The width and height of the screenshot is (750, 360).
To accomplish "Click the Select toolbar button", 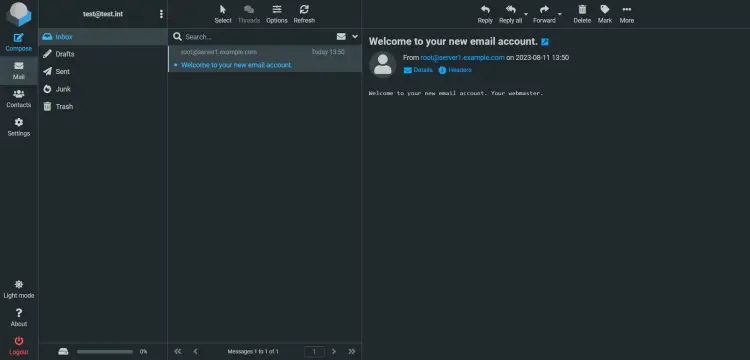I will click(223, 14).
